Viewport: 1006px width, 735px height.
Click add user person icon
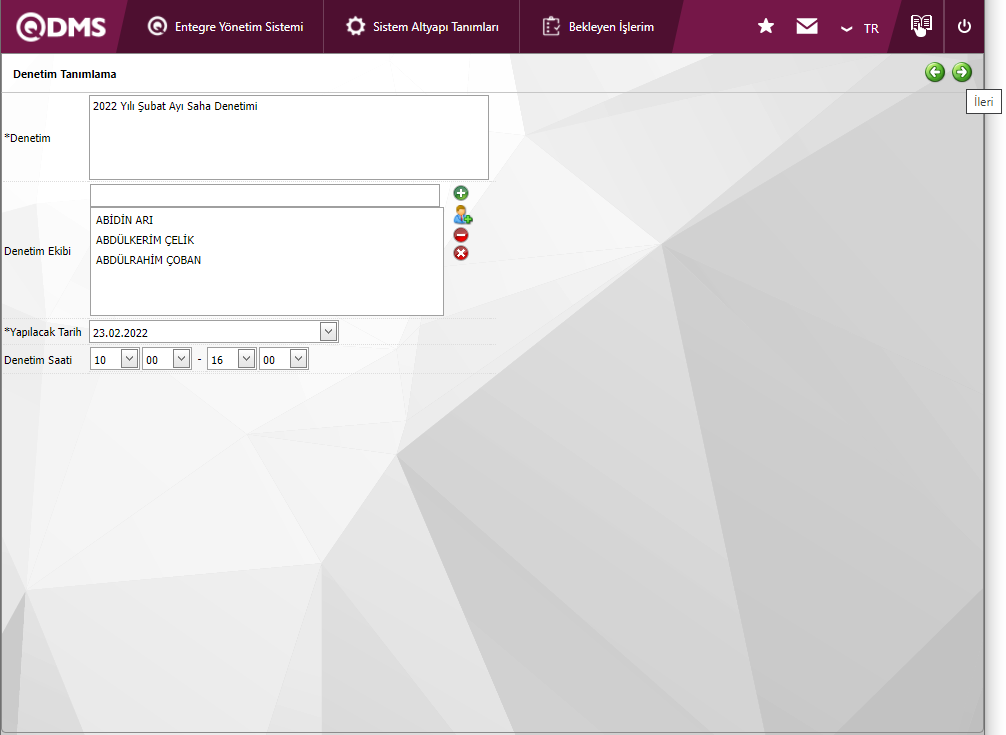point(463,215)
